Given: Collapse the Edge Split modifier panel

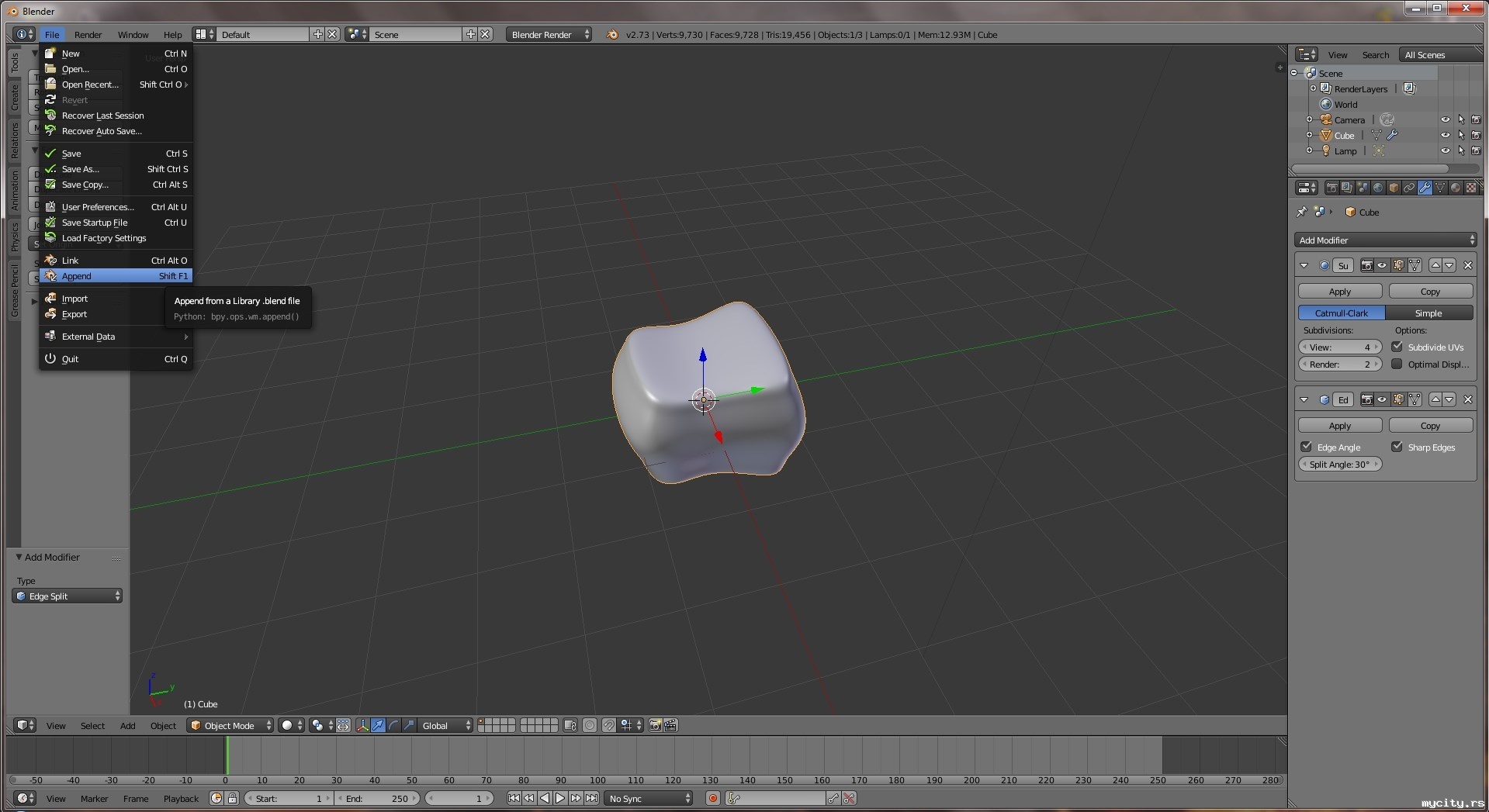Looking at the screenshot, I should pyautogui.click(x=1304, y=399).
